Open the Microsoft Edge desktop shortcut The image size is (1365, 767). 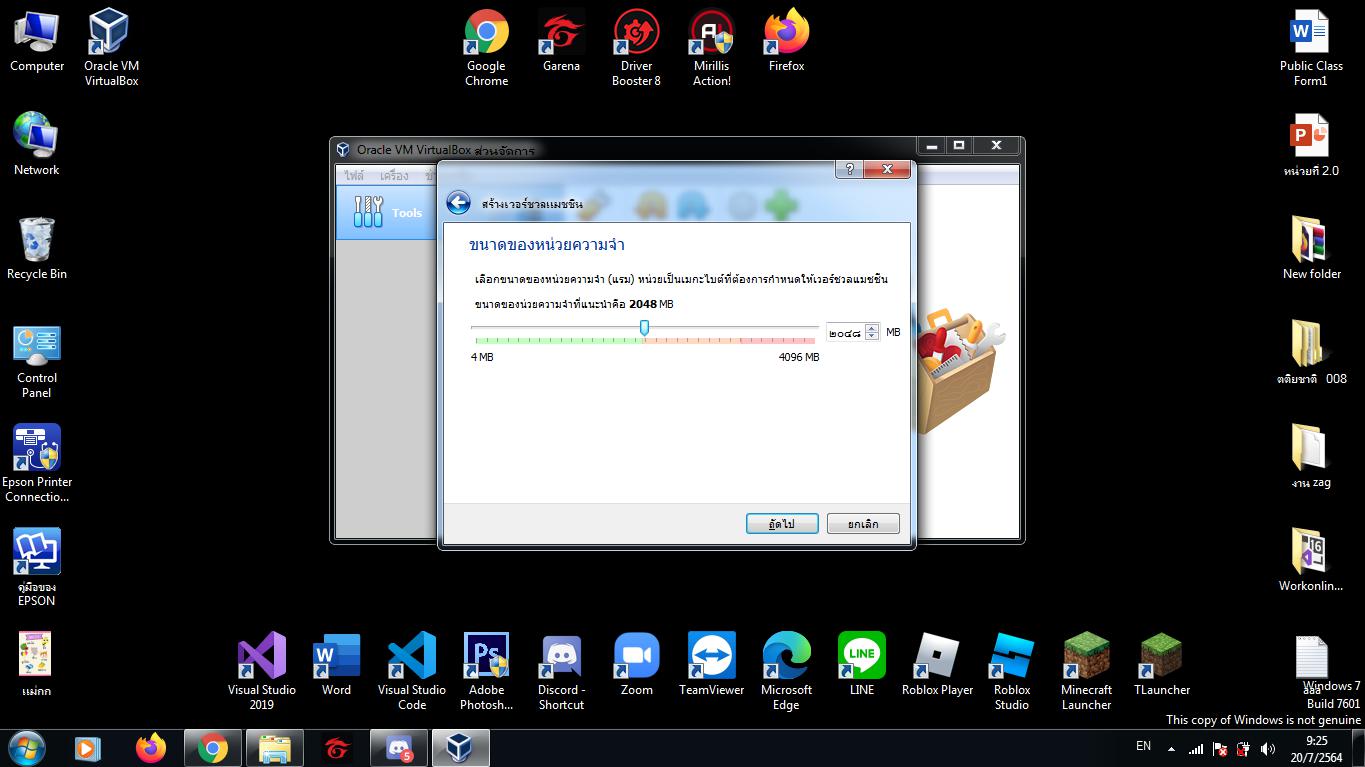(786, 672)
